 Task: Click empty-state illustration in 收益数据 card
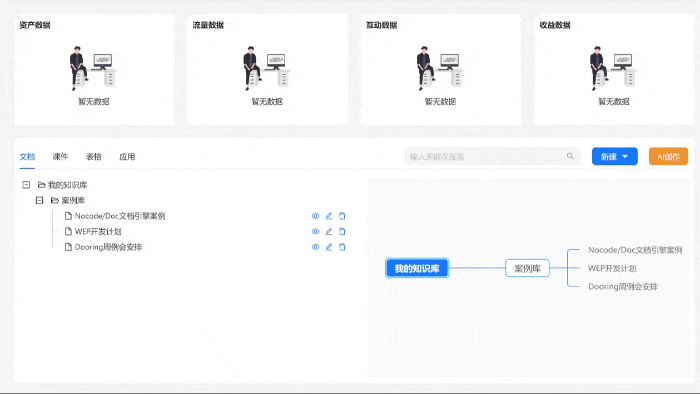(613, 68)
